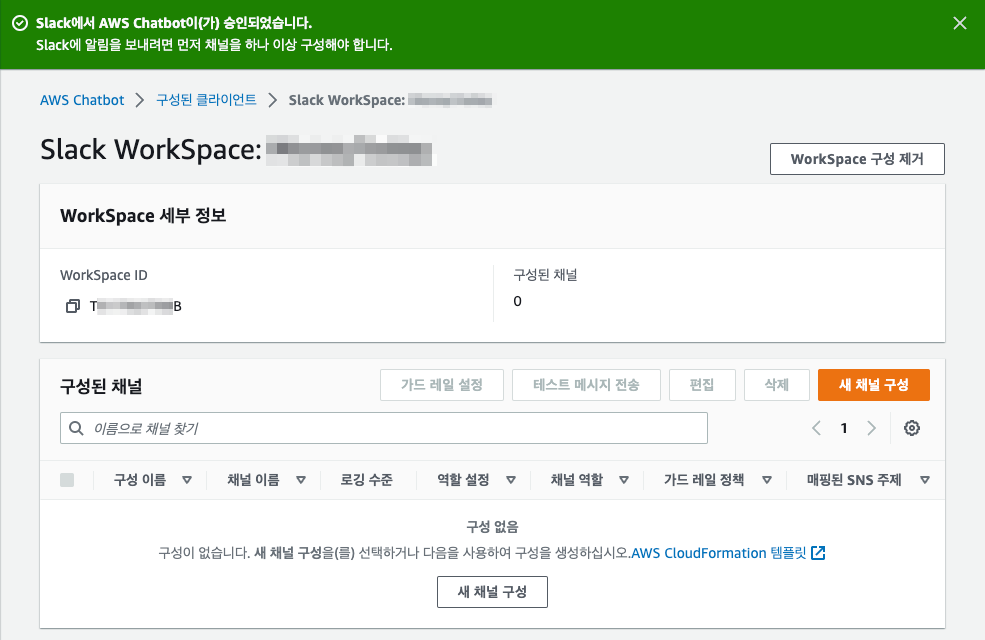Click 채널 역할 column header text
The width and height of the screenshot is (985, 640).
pos(577,480)
